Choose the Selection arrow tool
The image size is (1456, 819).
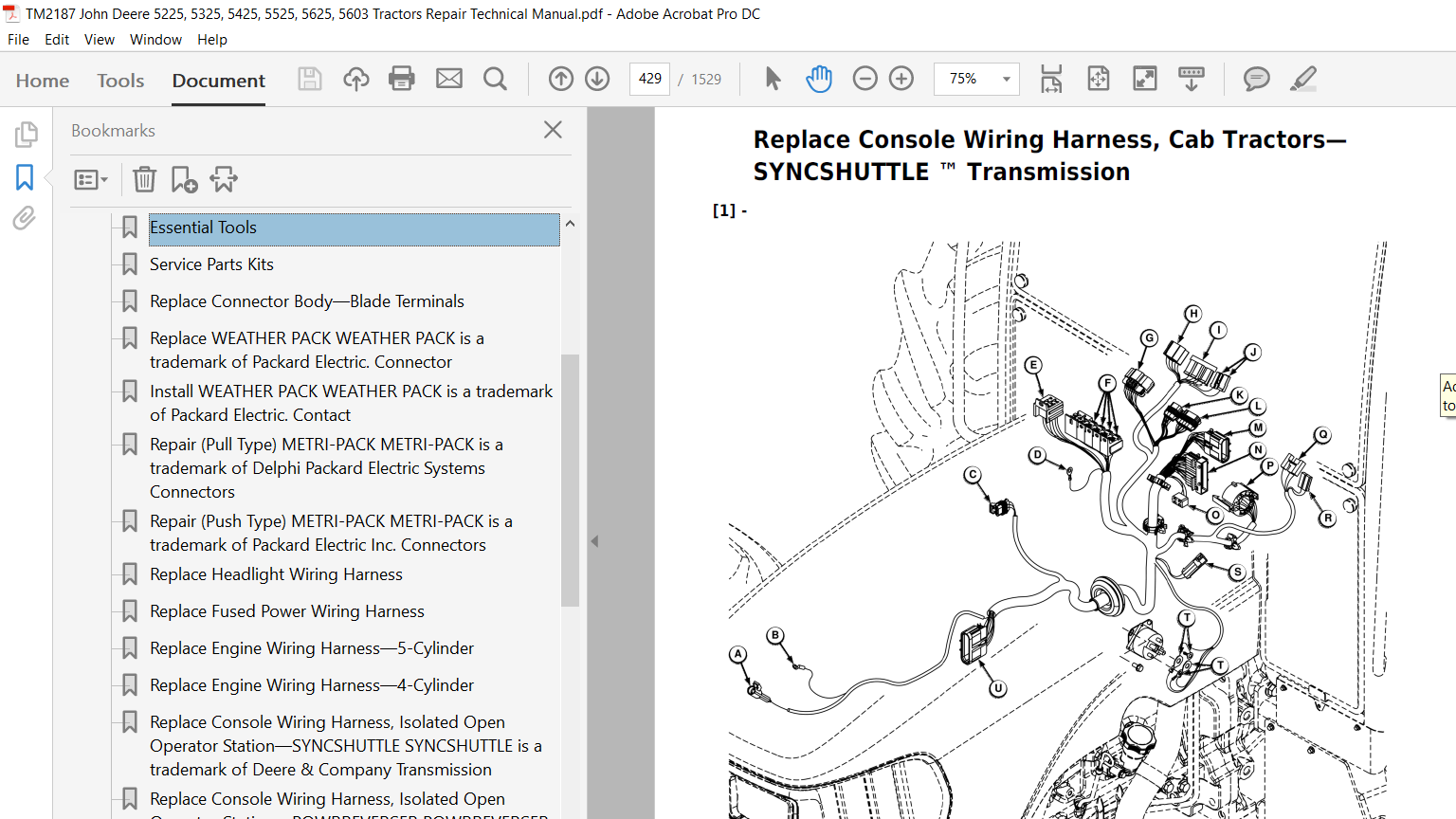(x=773, y=79)
